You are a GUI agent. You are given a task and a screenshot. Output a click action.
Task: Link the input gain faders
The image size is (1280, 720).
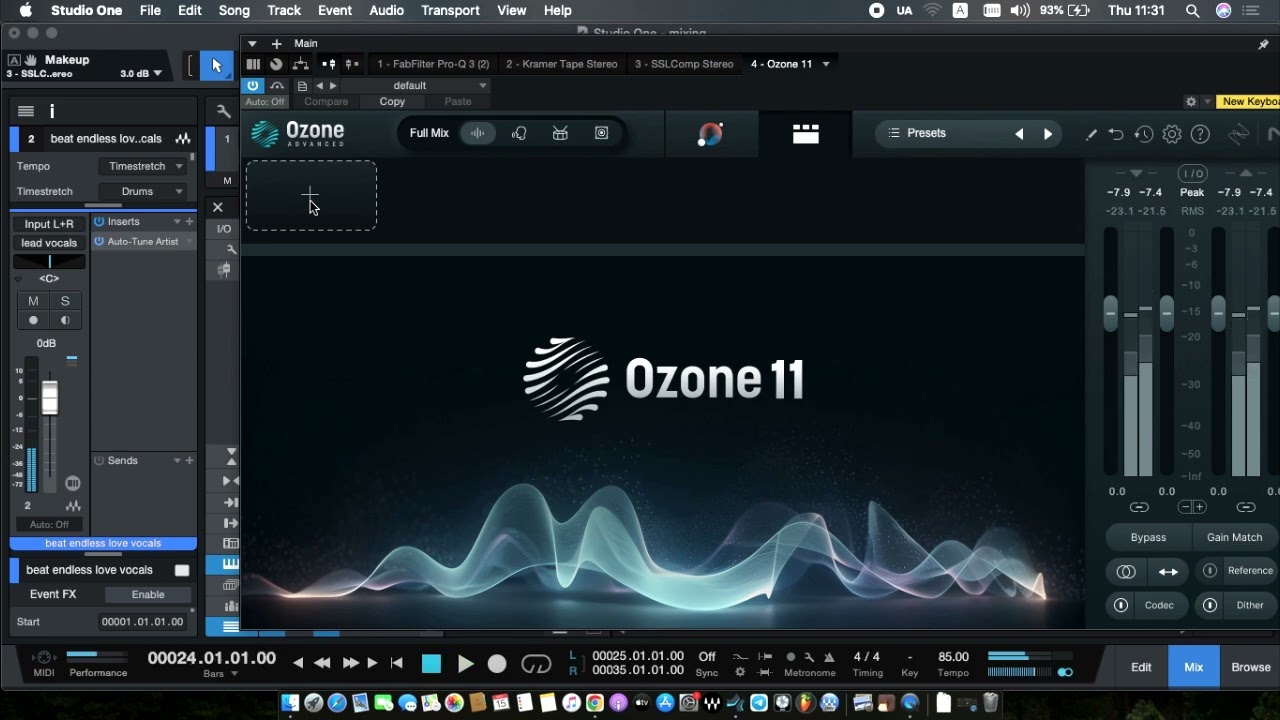1139,507
